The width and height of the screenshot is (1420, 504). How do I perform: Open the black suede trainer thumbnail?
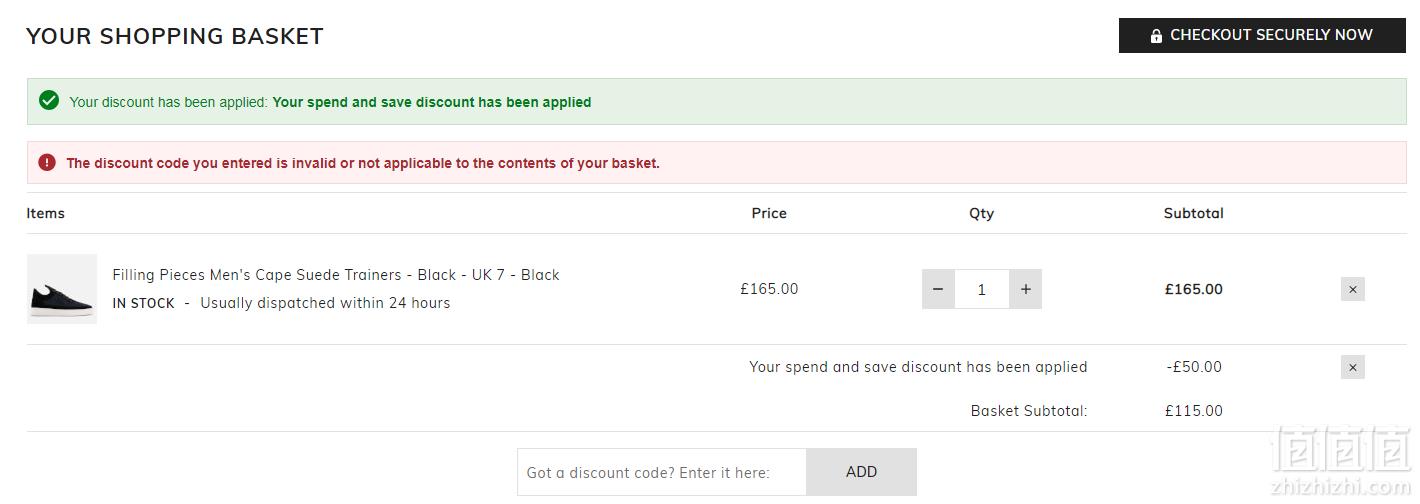[x=62, y=289]
